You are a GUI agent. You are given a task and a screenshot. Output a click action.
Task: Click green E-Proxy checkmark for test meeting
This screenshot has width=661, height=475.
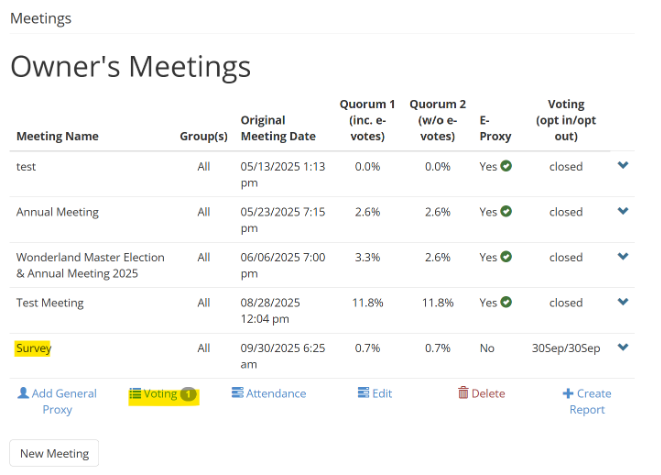507,166
